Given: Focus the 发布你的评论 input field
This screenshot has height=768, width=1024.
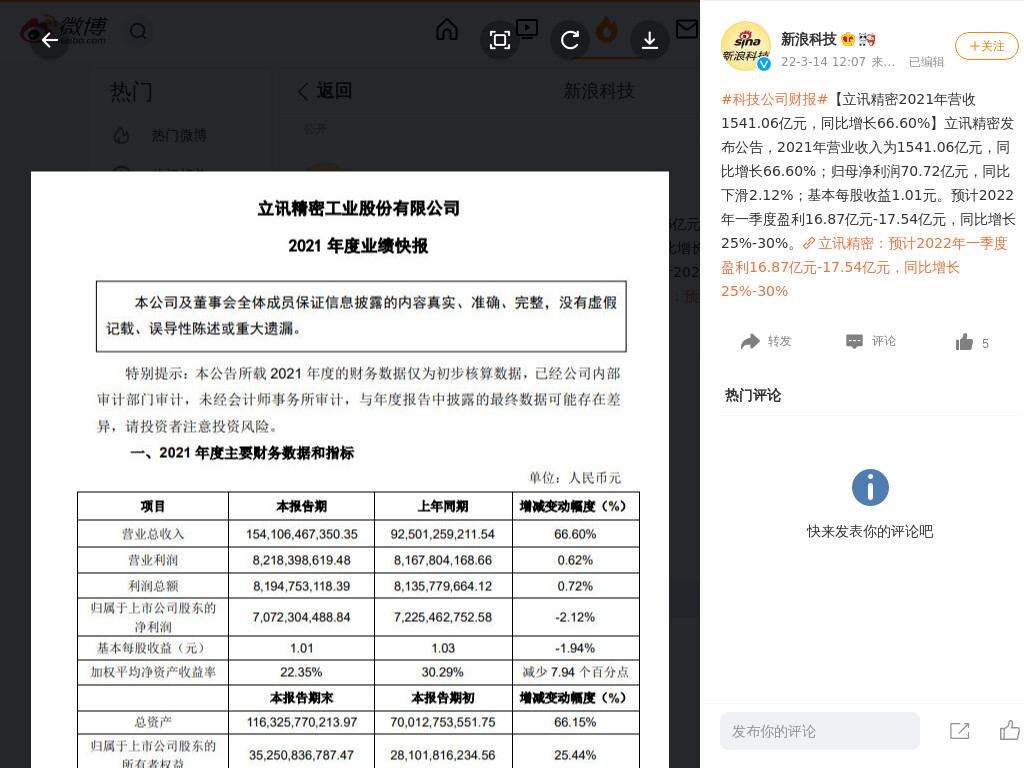Looking at the screenshot, I should pyautogui.click(x=820, y=731).
